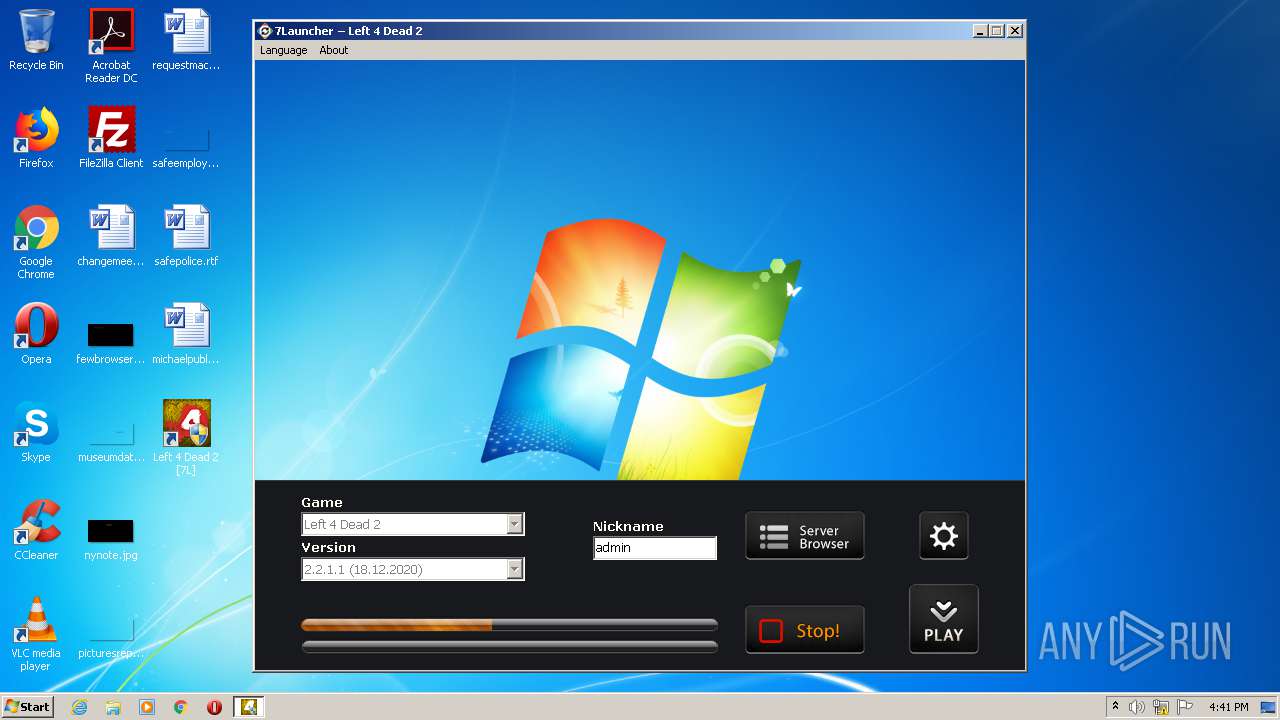Click the 7Launcher title bar icon

[x=265, y=31]
